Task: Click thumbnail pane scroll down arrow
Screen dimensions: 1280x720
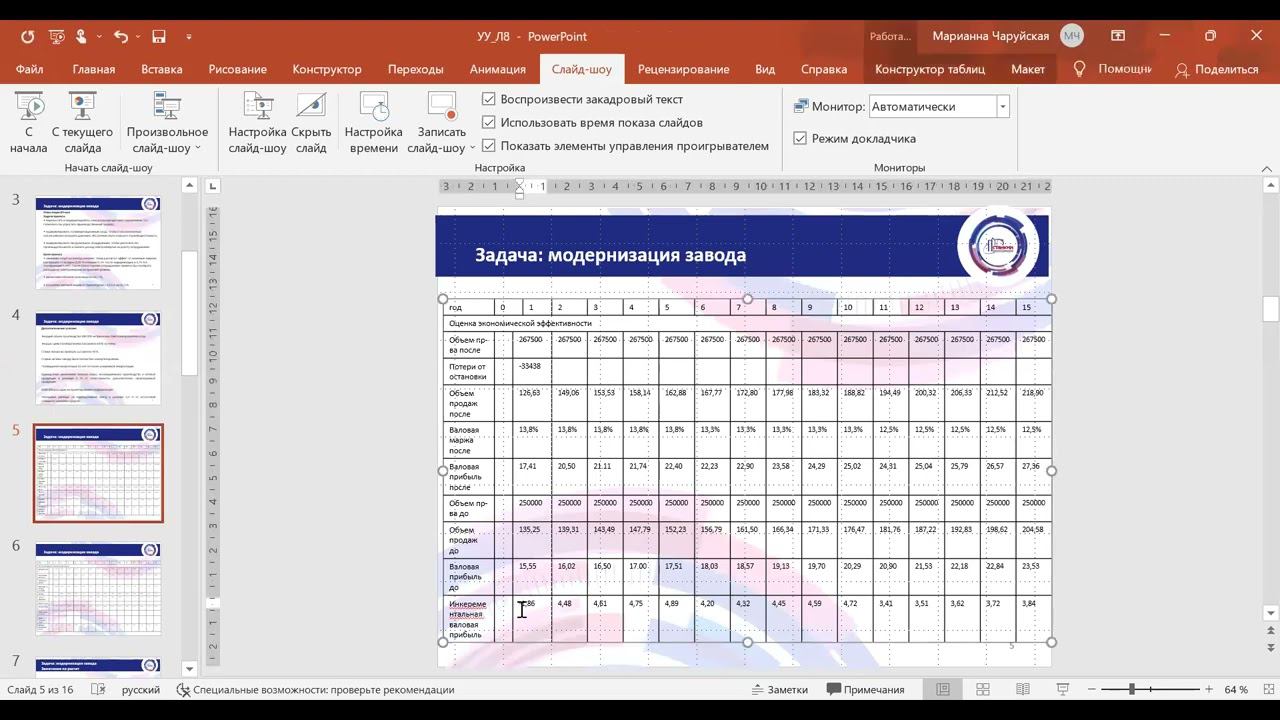Action: click(188, 667)
